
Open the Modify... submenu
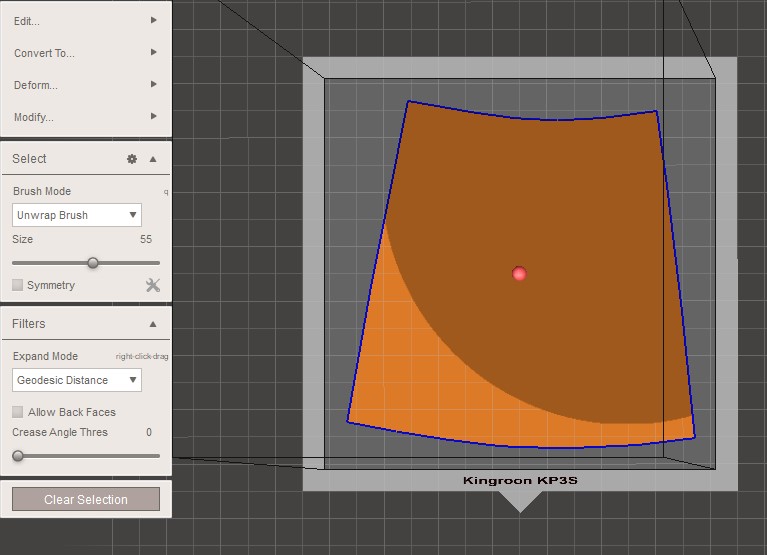(x=86, y=117)
